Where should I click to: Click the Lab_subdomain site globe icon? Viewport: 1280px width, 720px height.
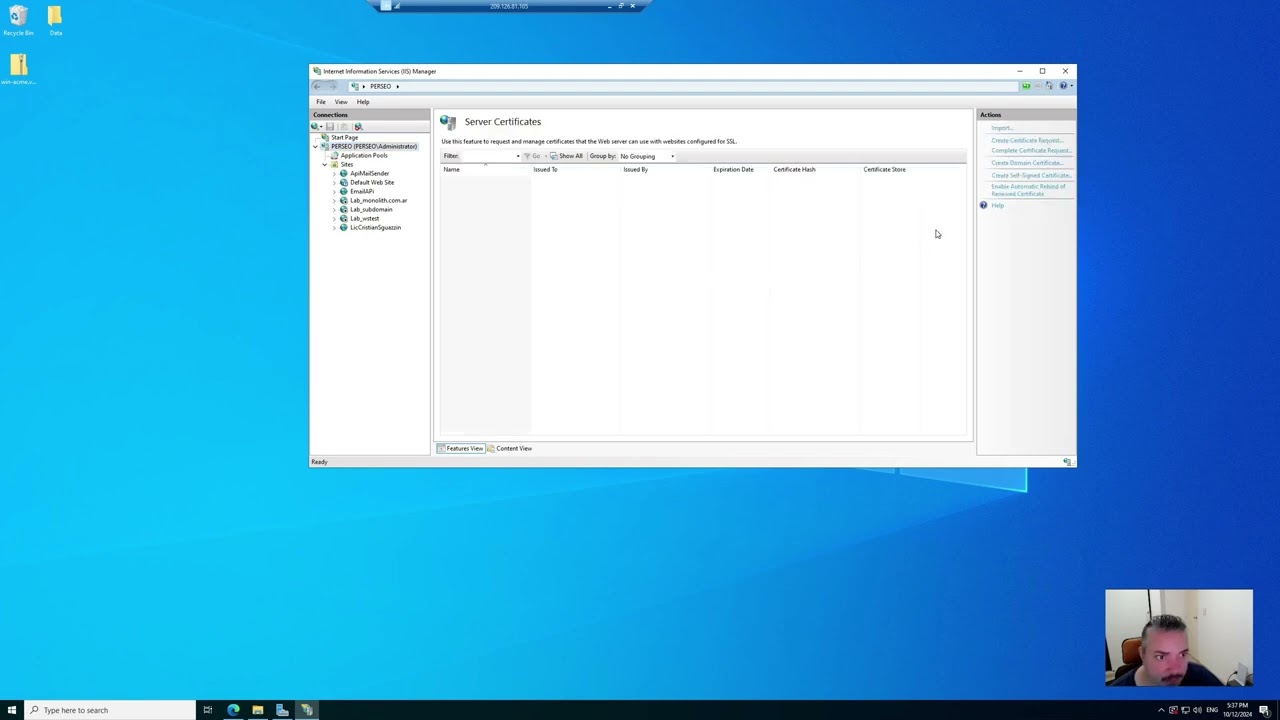pos(344,209)
